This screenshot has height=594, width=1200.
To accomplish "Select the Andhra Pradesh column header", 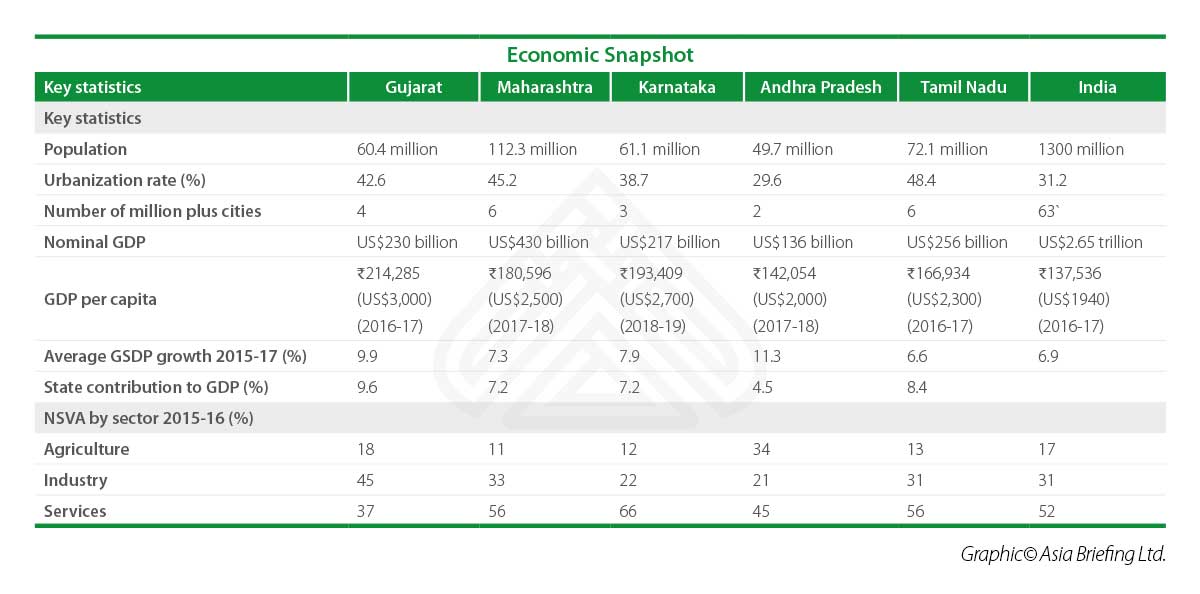I will click(x=821, y=87).
